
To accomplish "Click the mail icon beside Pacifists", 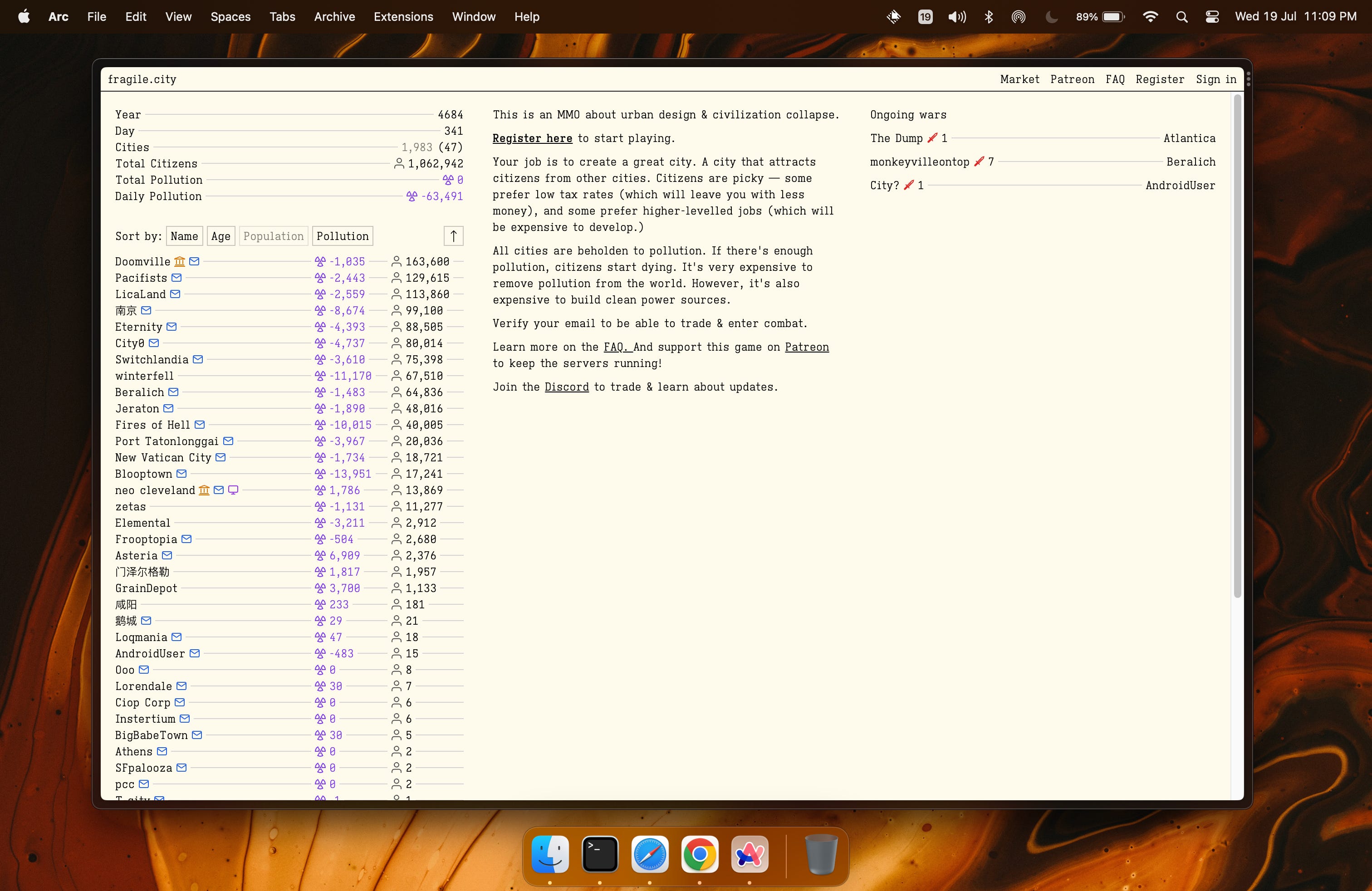I will (x=176, y=278).
